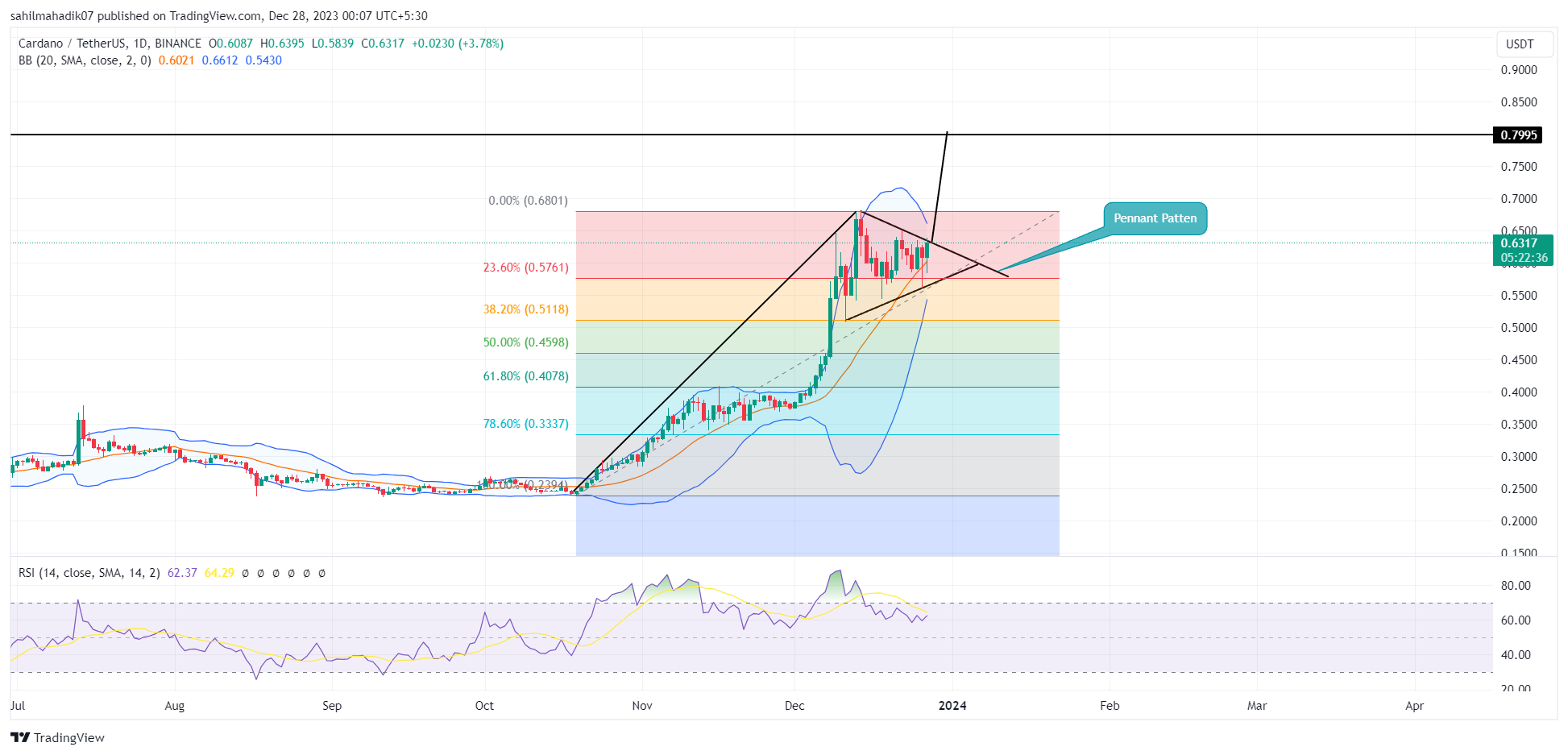1568x755 pixels.
Task: Select the Cardano / TetherUS symbol title
Action: [x=110, y=44]
